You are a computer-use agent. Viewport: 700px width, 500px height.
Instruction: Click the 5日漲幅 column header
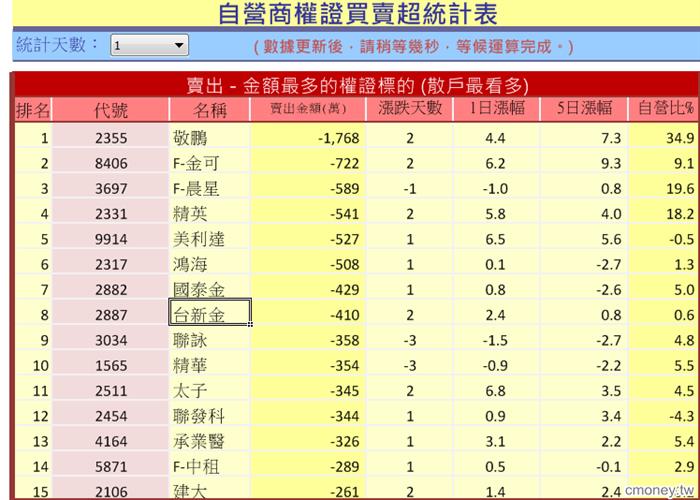click(x=584, y=109)
